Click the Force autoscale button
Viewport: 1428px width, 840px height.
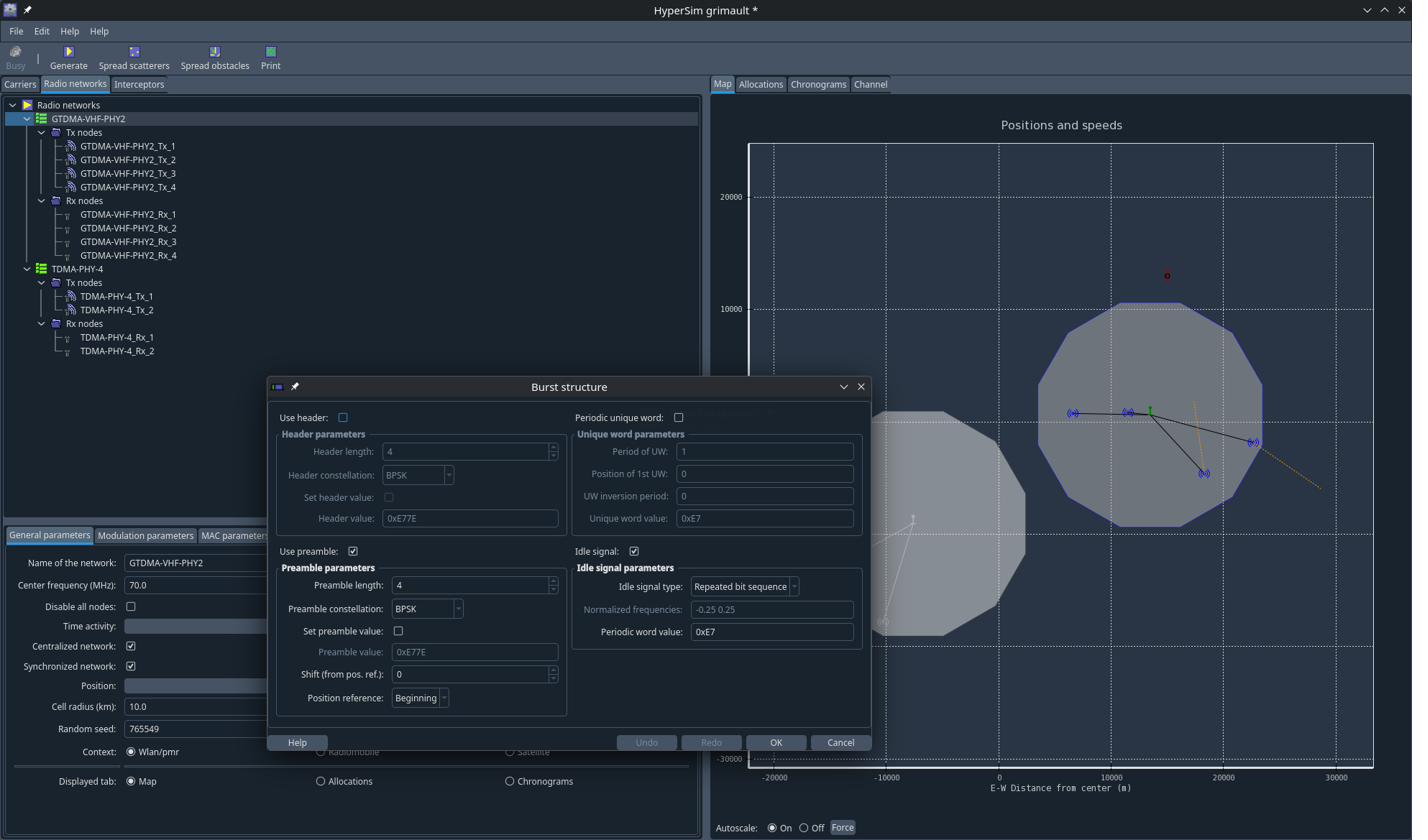[843, 828]
